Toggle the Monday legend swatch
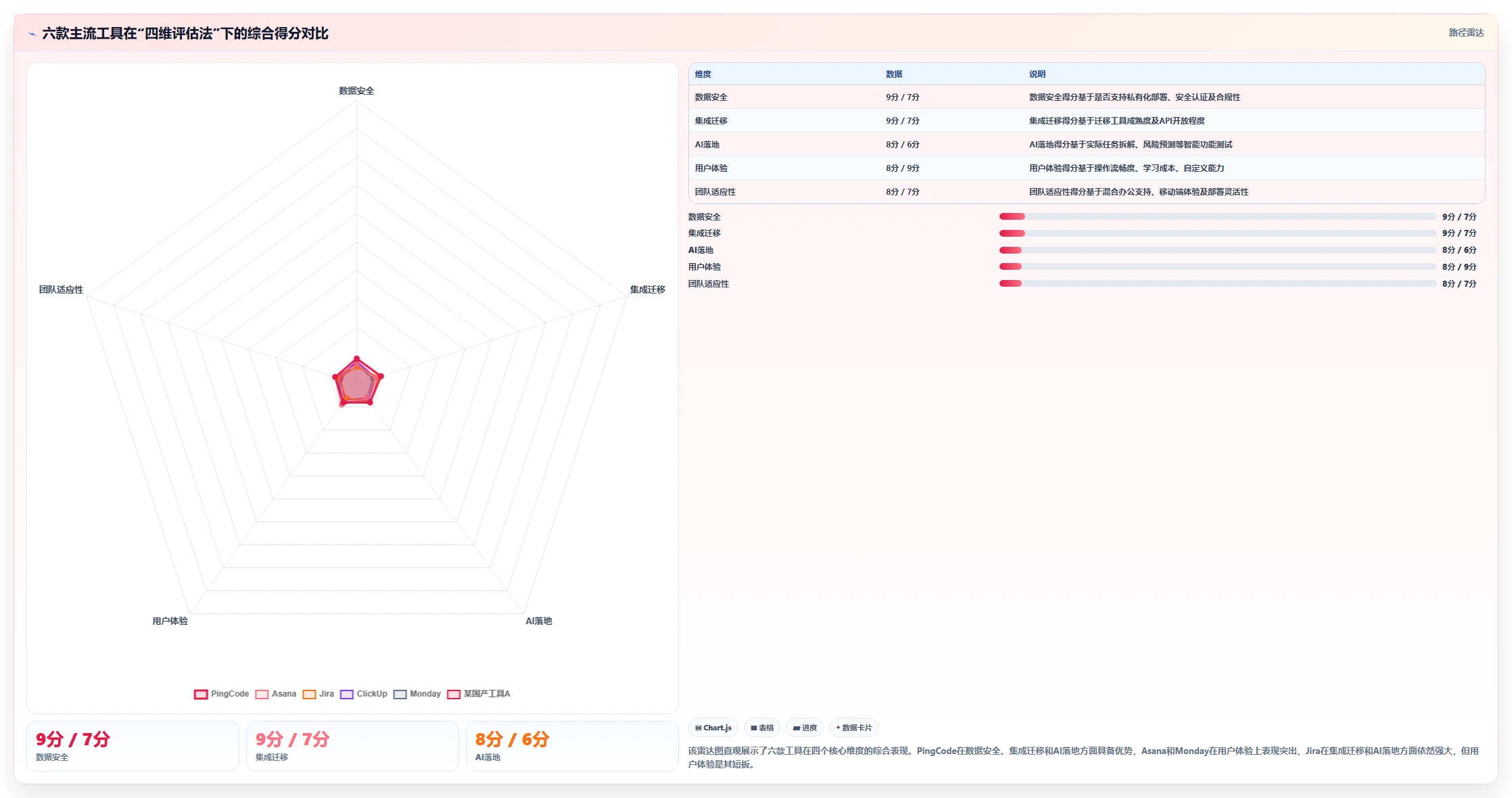This screenshot has width=1512, height=798. point(400,694)
